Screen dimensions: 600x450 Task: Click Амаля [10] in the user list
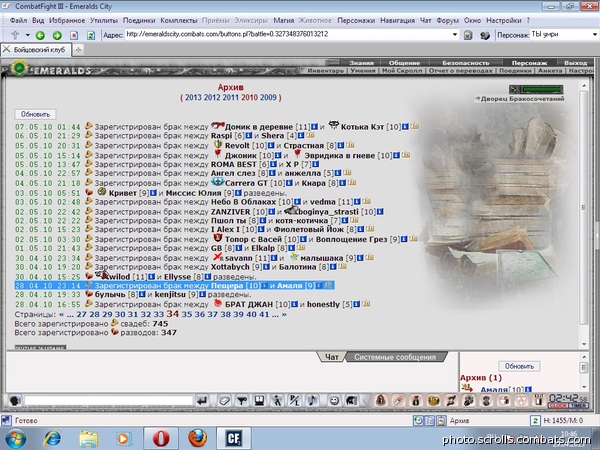(502, 390)
